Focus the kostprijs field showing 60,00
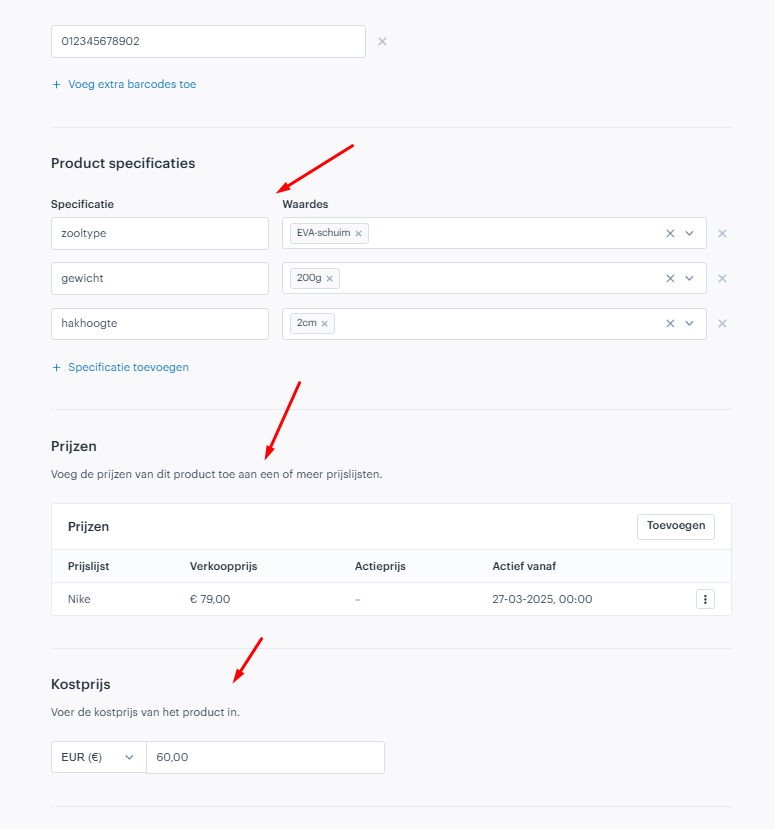775x829 pixels. click(x=265, y=757)
